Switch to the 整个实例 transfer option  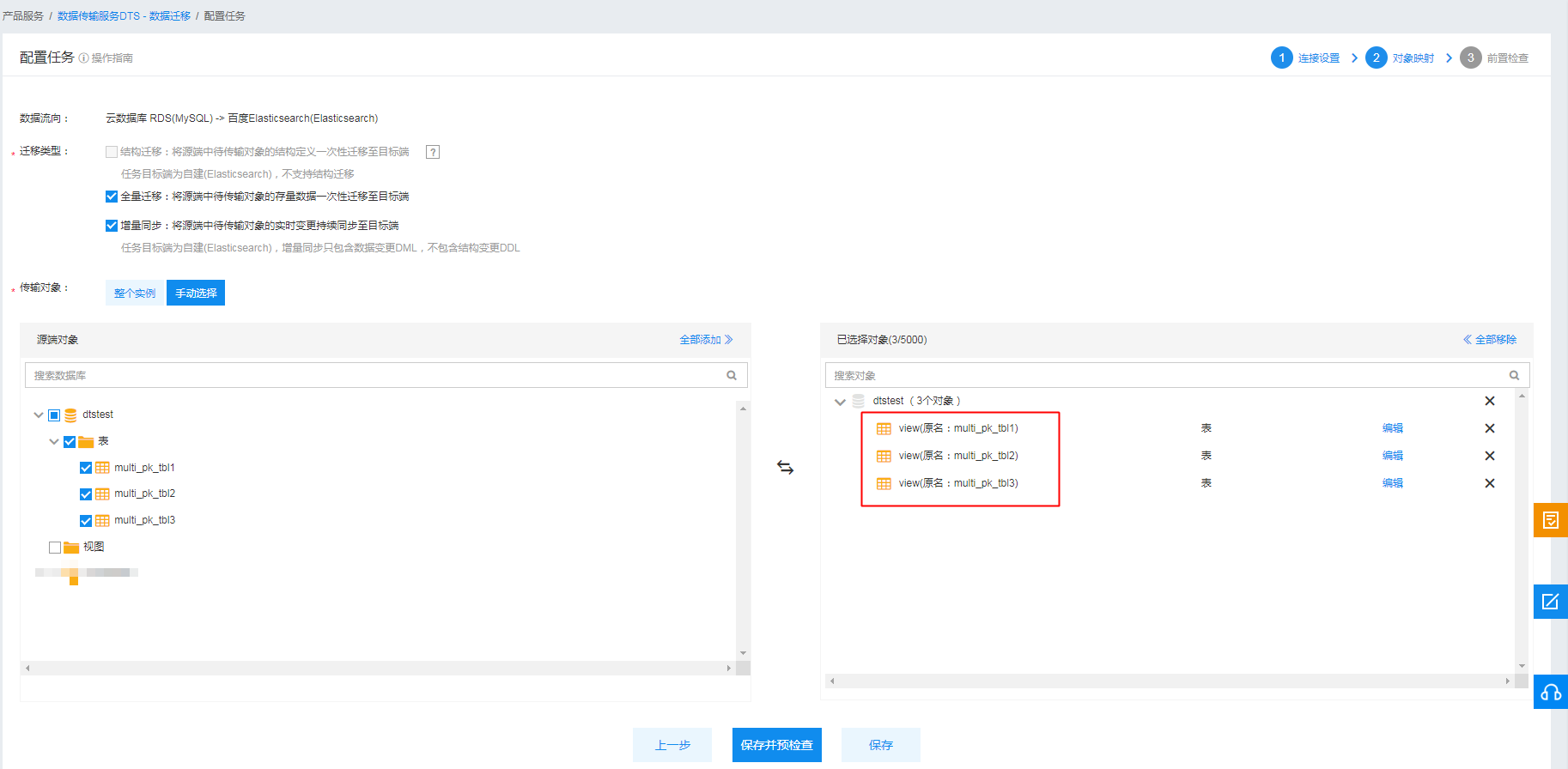(x=135, y=293)
